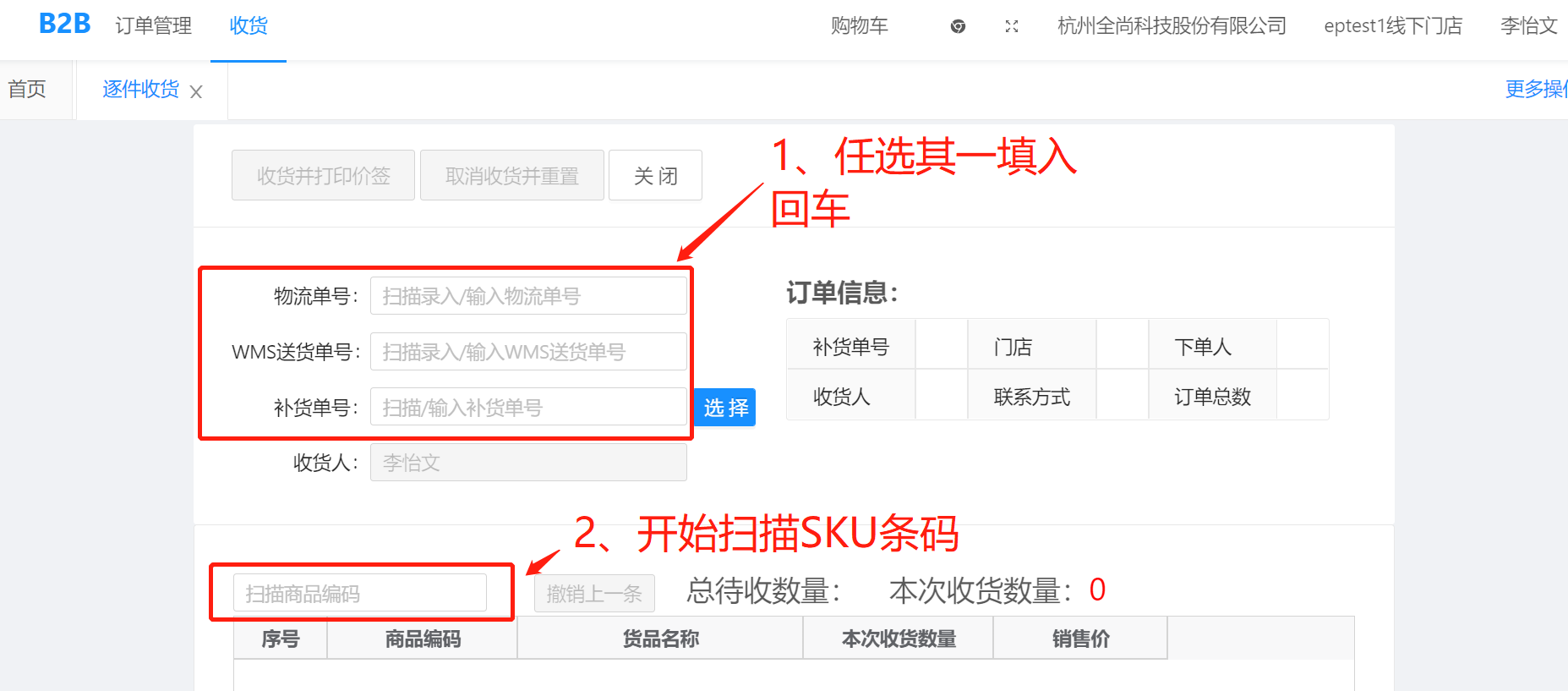The width and height of the screenshot is (1568, 691).
Task: Focus the WMS送货单号 input field
Action: tap(528, 351)
